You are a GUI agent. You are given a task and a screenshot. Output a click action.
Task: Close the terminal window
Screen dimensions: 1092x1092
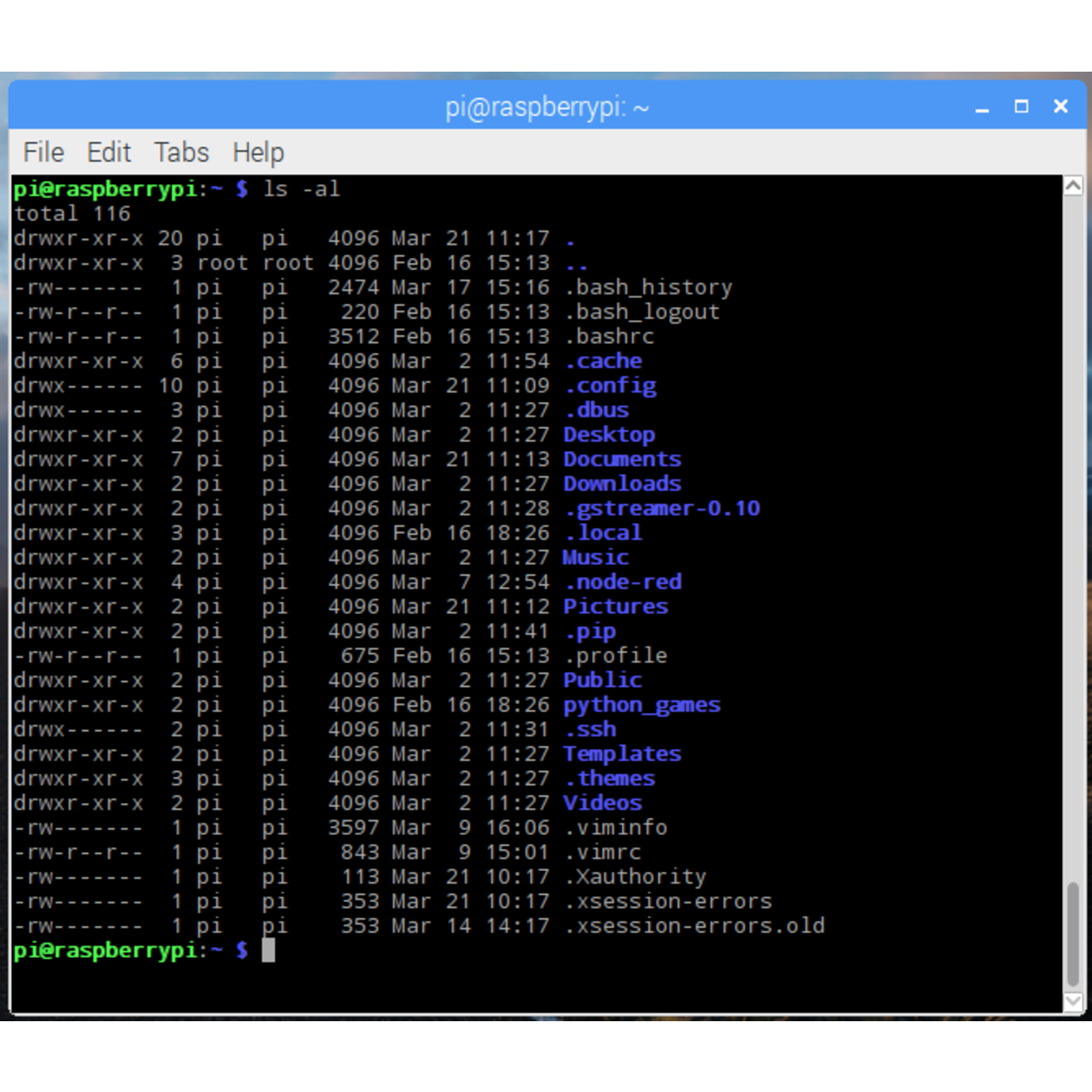click(1060, 107)
